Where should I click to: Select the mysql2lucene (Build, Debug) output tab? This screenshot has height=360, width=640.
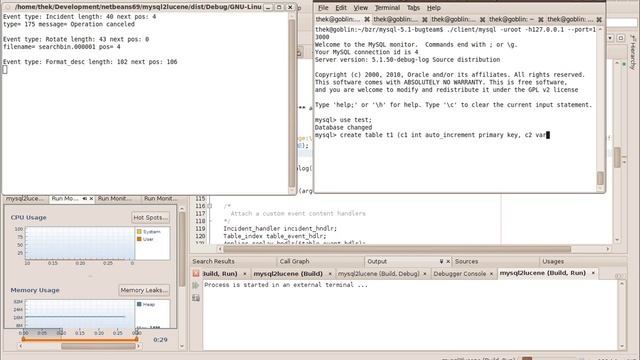click(378, 273)
